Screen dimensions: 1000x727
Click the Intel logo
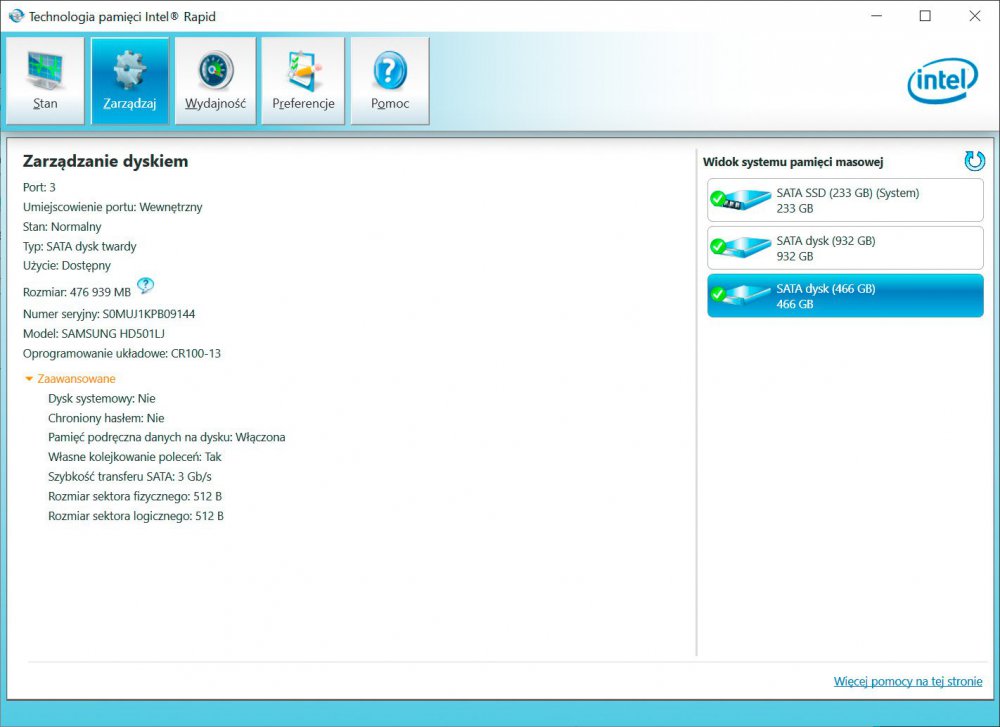pyautogui.click(x=942, y=81)
